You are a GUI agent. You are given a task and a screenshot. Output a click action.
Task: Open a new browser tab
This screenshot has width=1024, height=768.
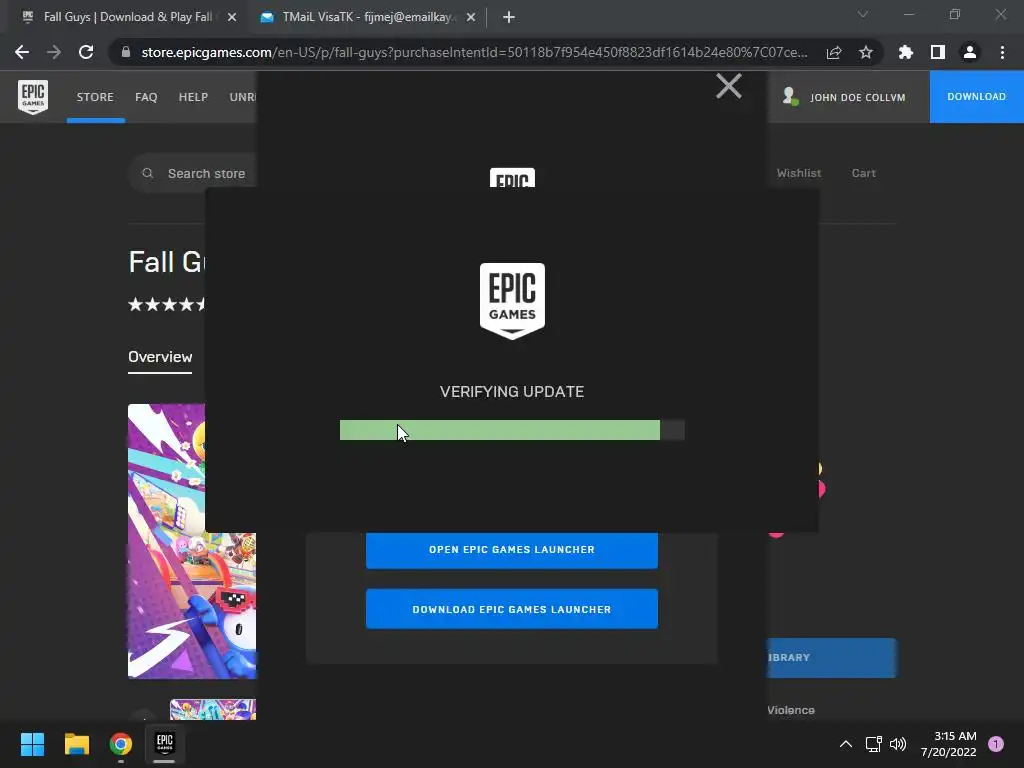pyautogui.click(x=509, y=17)
